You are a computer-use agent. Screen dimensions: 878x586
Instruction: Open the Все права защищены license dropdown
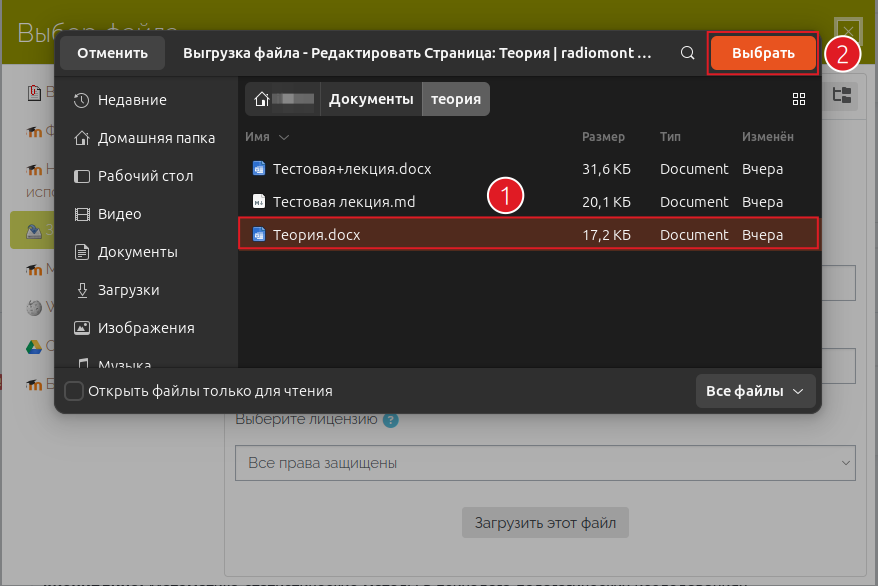[x=545, y=463]
